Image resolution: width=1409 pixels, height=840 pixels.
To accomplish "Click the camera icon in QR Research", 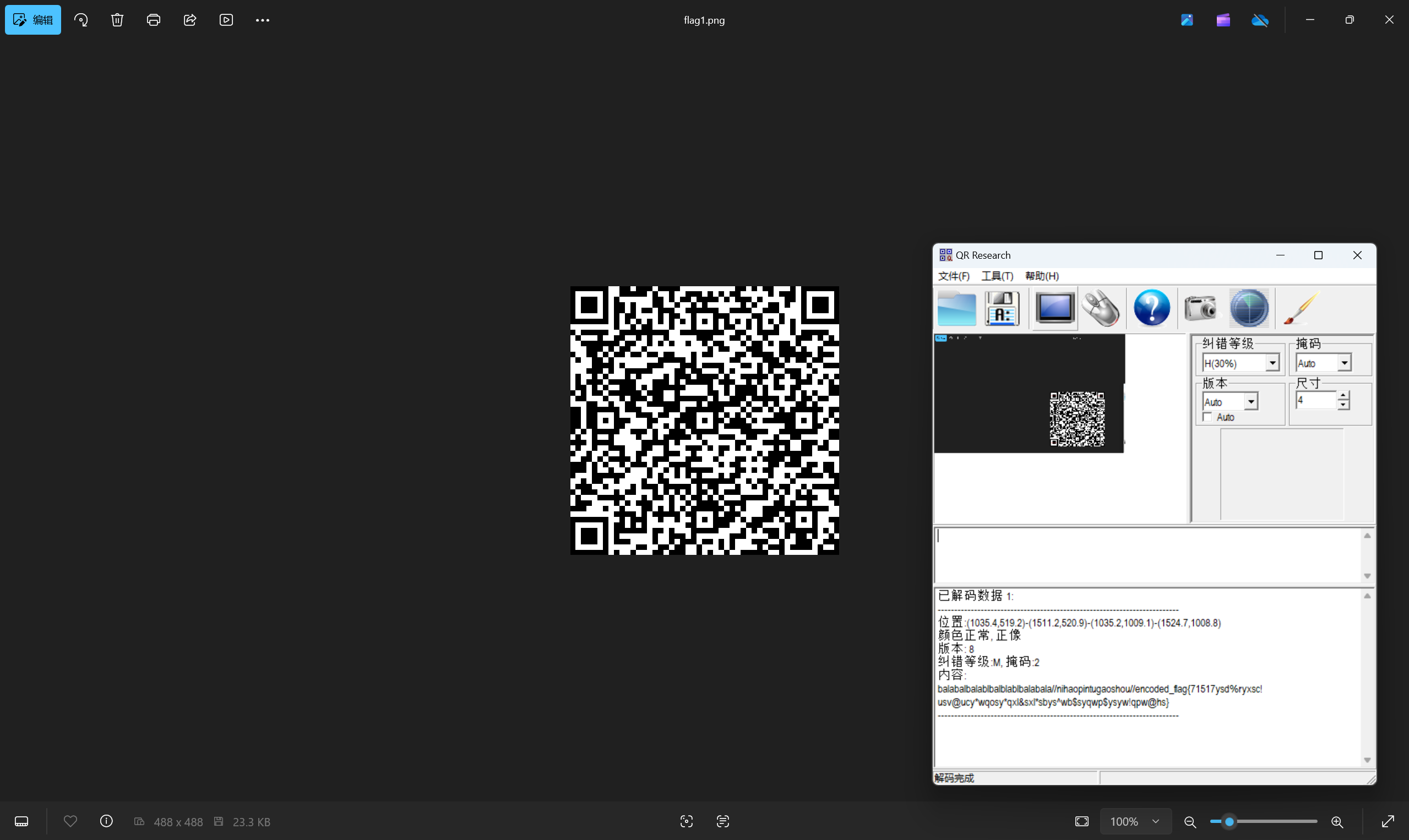I will coord(1200,308).
